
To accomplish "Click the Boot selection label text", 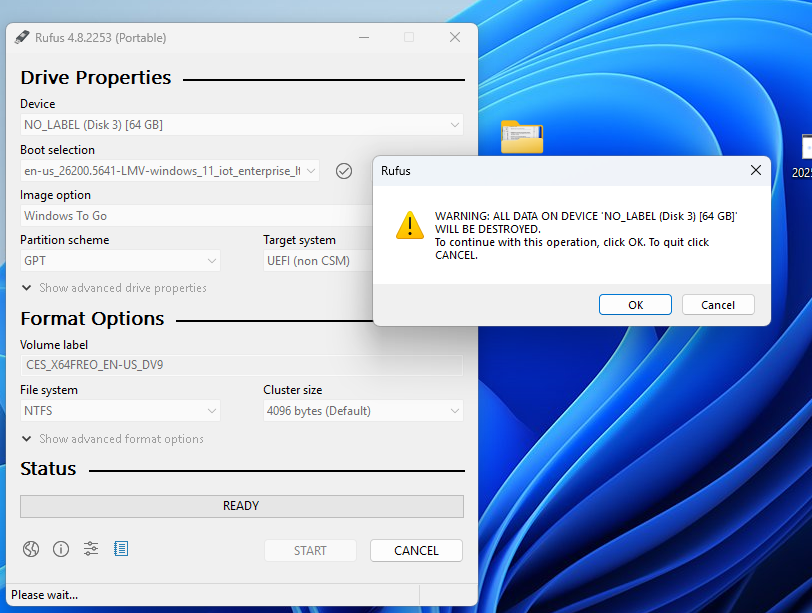I will click(57, 150).
